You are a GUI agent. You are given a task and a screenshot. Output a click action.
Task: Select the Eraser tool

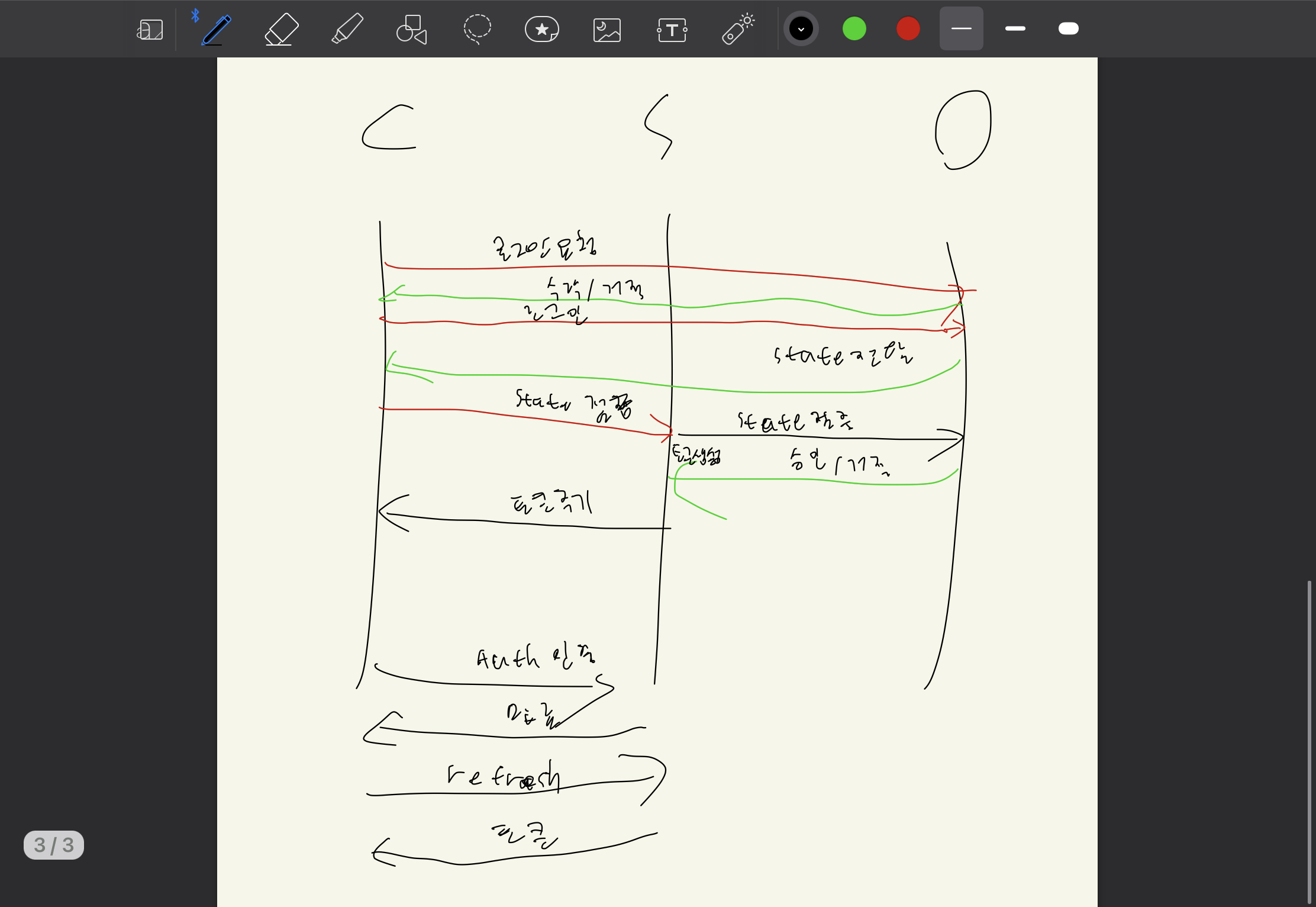(281, 30)
